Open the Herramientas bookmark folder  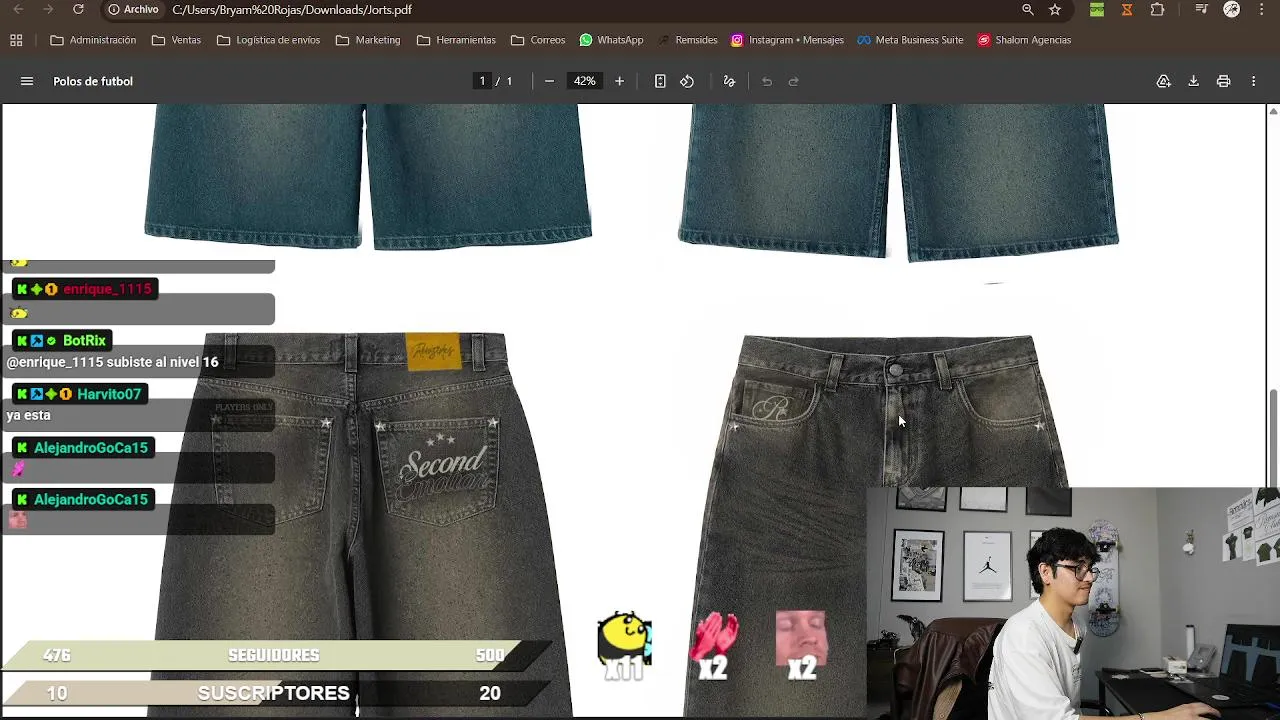click(456, 40)
